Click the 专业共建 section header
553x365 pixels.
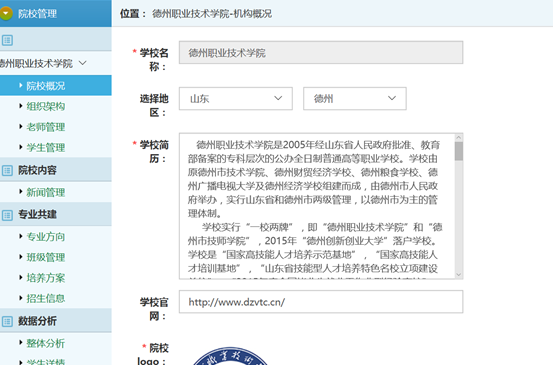(x=37, y=214)
